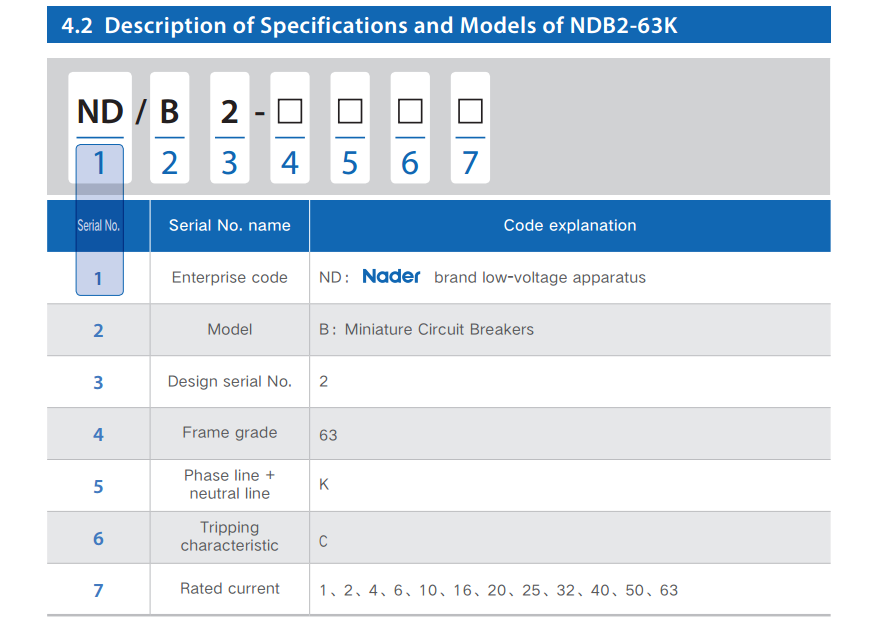The height and width of the screenshot is (642, 889).
Task: Click the section 4.2 title banner
Action: click(x=439, y=25)
